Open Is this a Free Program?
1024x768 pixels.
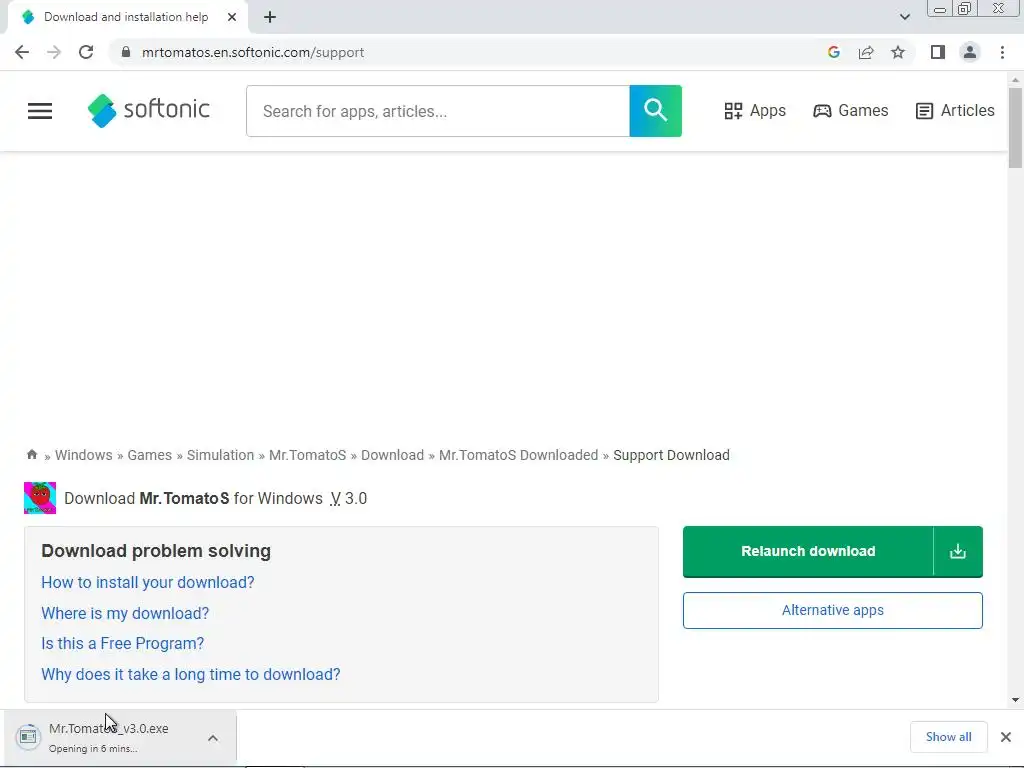(123, 644)
